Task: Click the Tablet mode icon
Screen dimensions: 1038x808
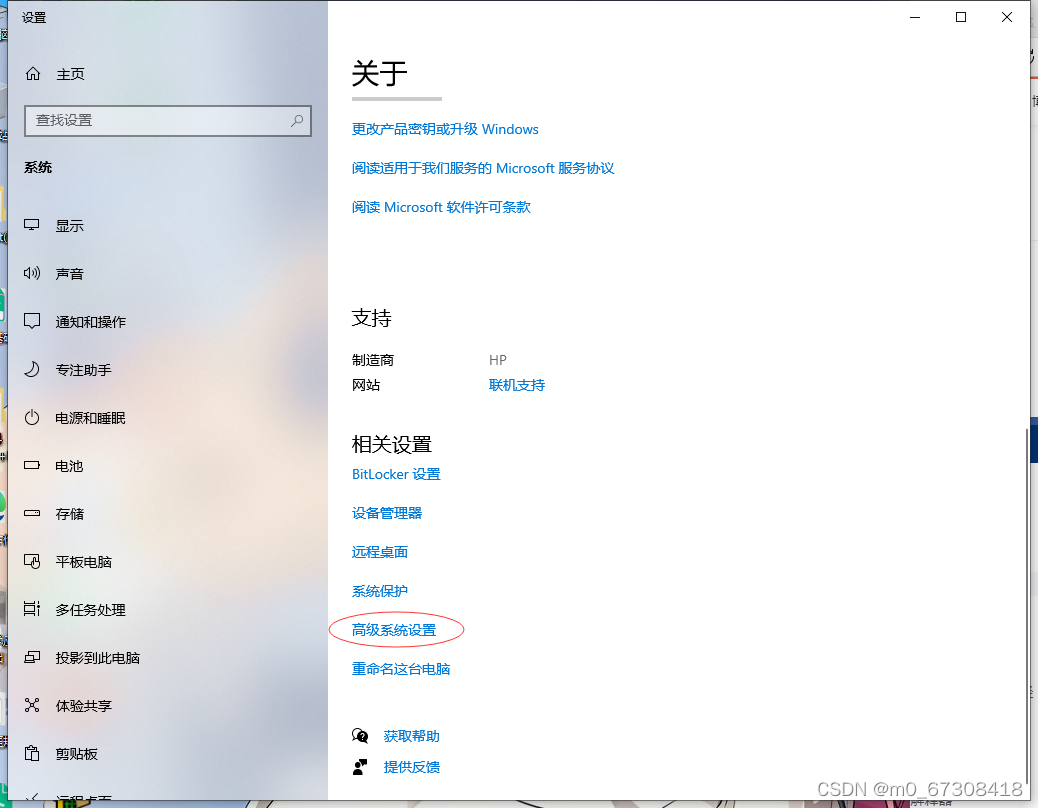Action: (x=32, y=561)
